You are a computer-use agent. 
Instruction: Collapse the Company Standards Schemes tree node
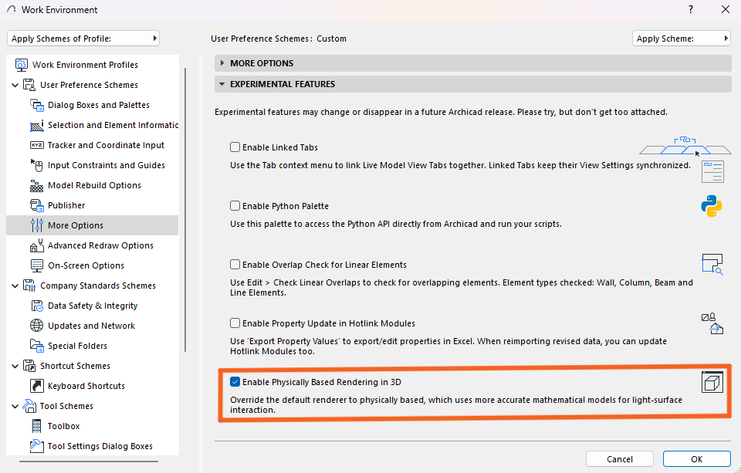15,286
